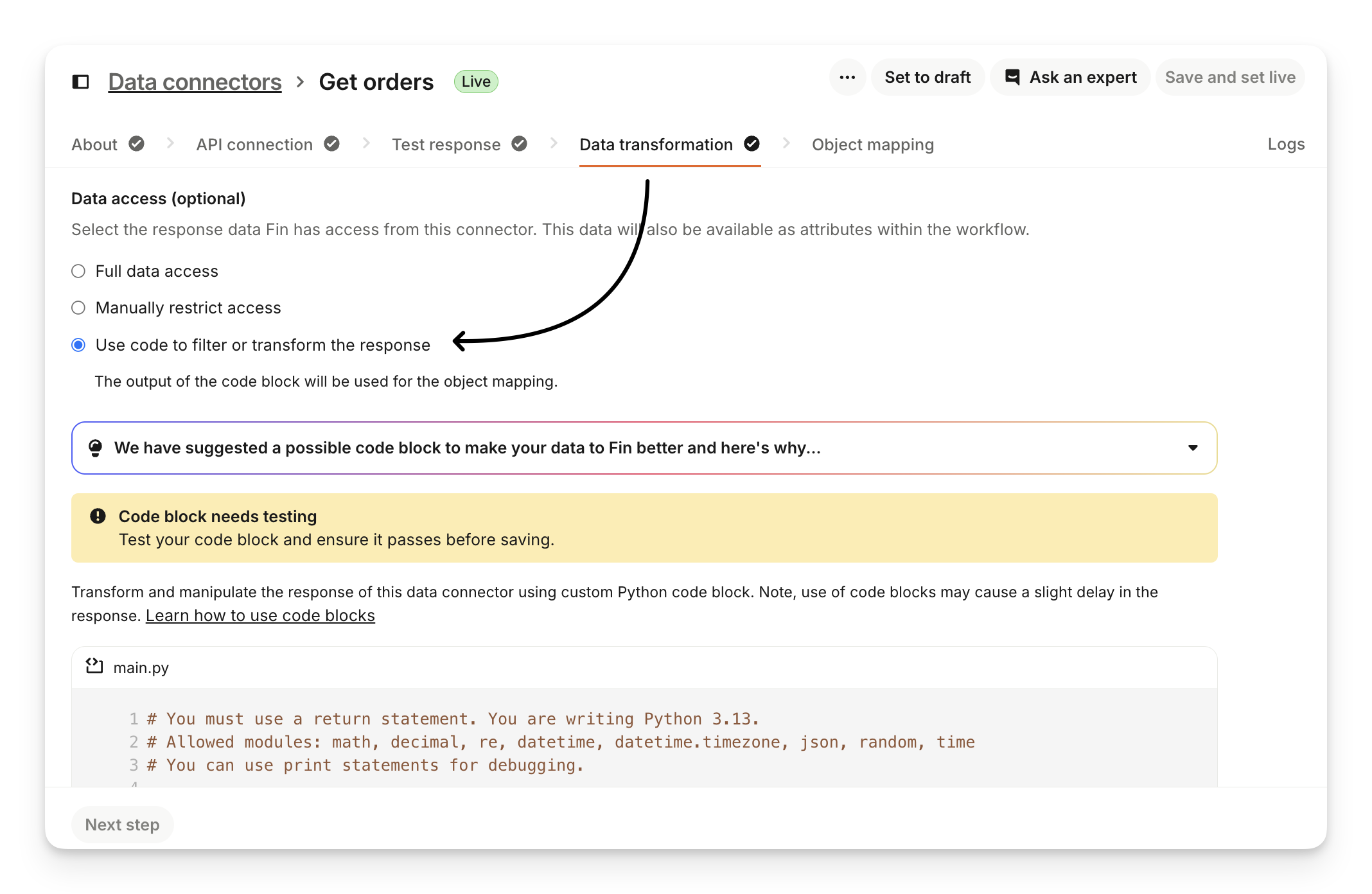
Task: Click the breadcrumb chevron after Data connectors
Action: click(x=300, y=82)
